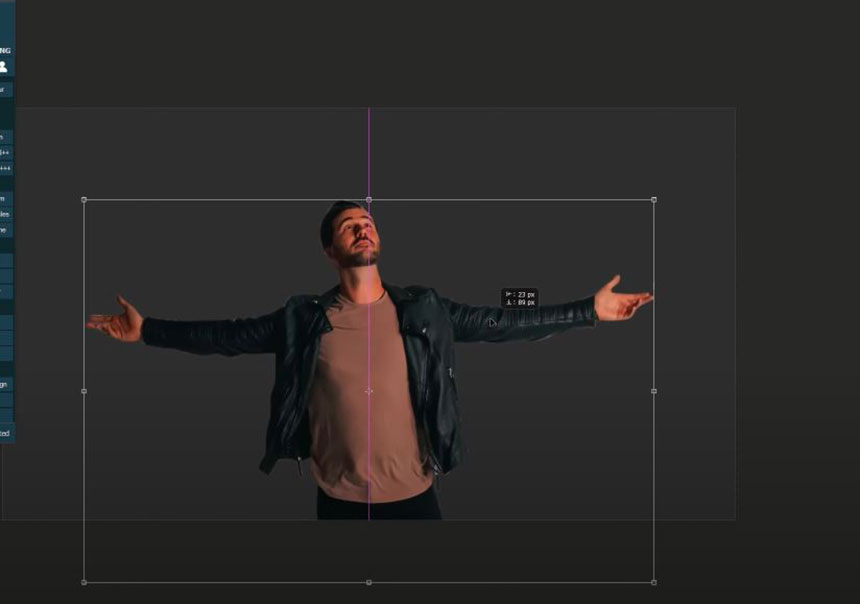Viewport: 860px width, 604px height.
Task: Click the magenta vertical guide above the man's head
Action: click(x=369, y=150)
